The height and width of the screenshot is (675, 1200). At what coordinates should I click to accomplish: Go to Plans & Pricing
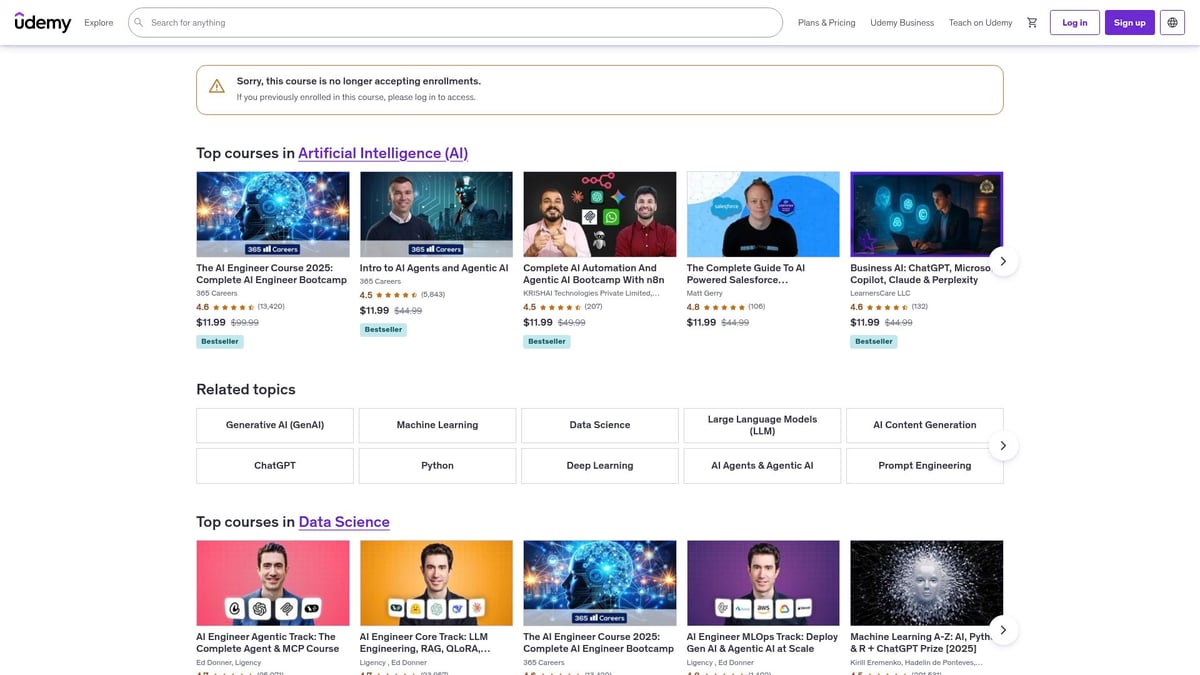click(826, 23)
